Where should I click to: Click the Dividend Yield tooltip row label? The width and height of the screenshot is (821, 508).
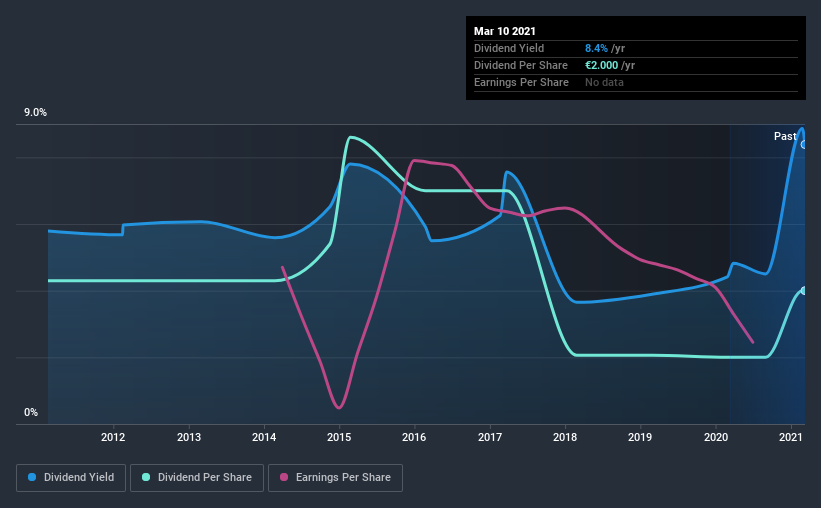tap(509, 48)
